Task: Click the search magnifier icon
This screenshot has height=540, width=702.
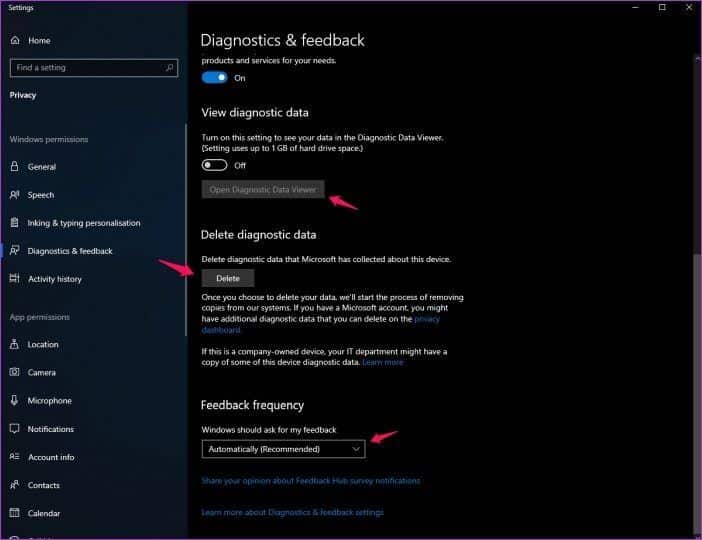Action: [169, 68]
